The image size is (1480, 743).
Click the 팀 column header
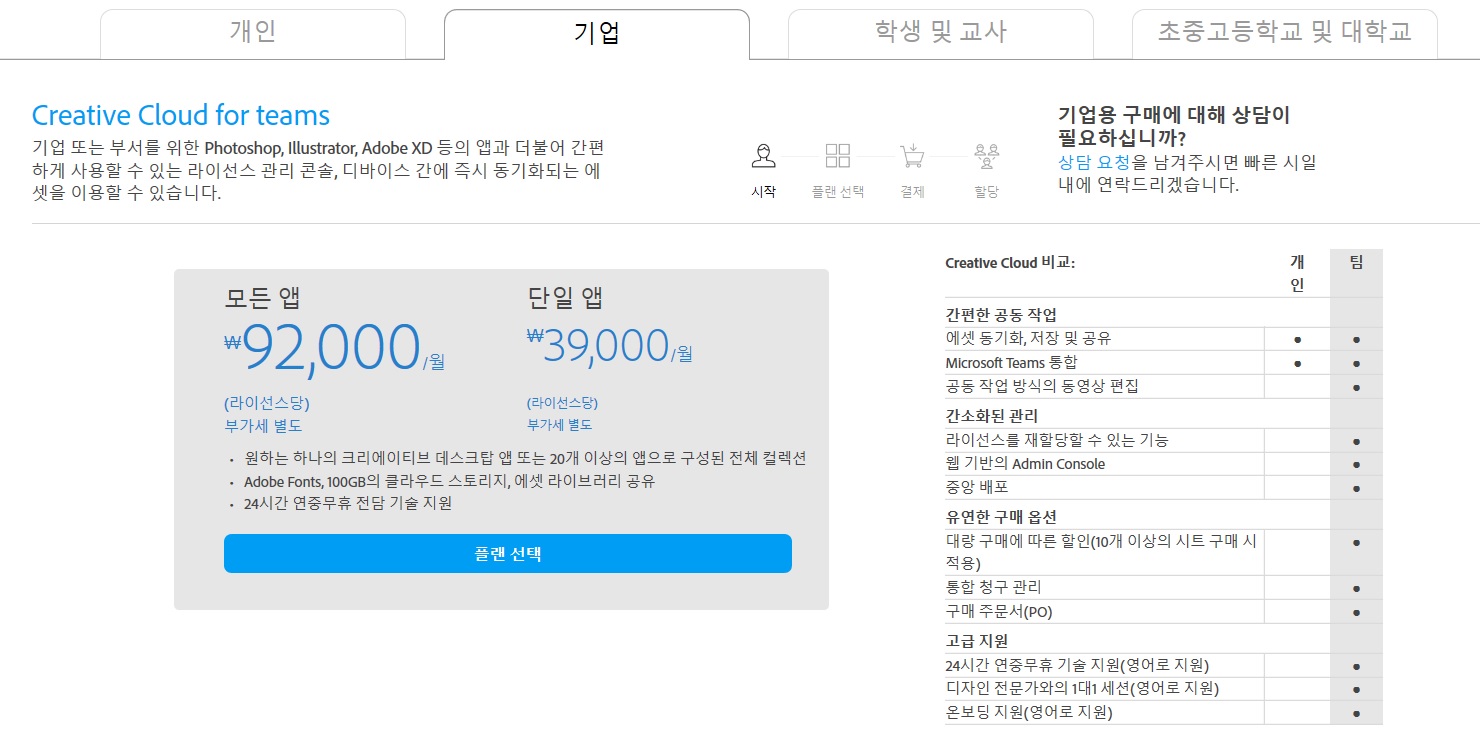1356,262
